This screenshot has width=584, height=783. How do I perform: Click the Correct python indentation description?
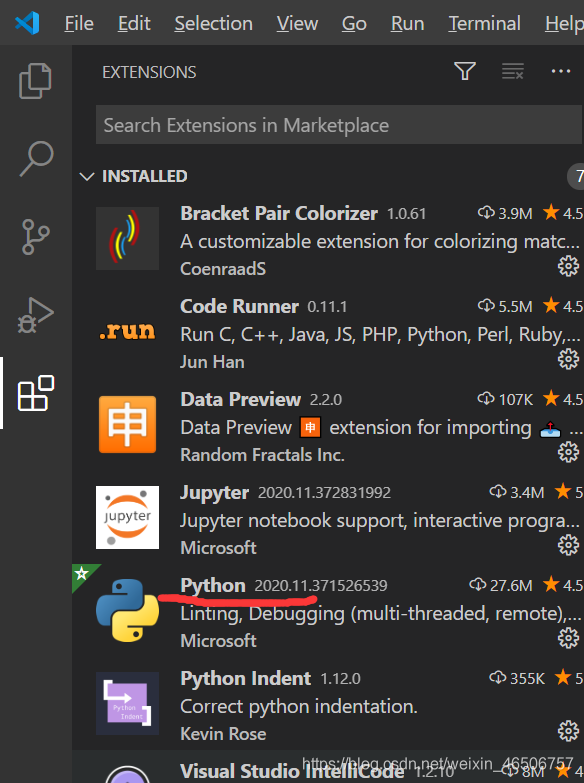pyautogui.click(x=298, y=707)
